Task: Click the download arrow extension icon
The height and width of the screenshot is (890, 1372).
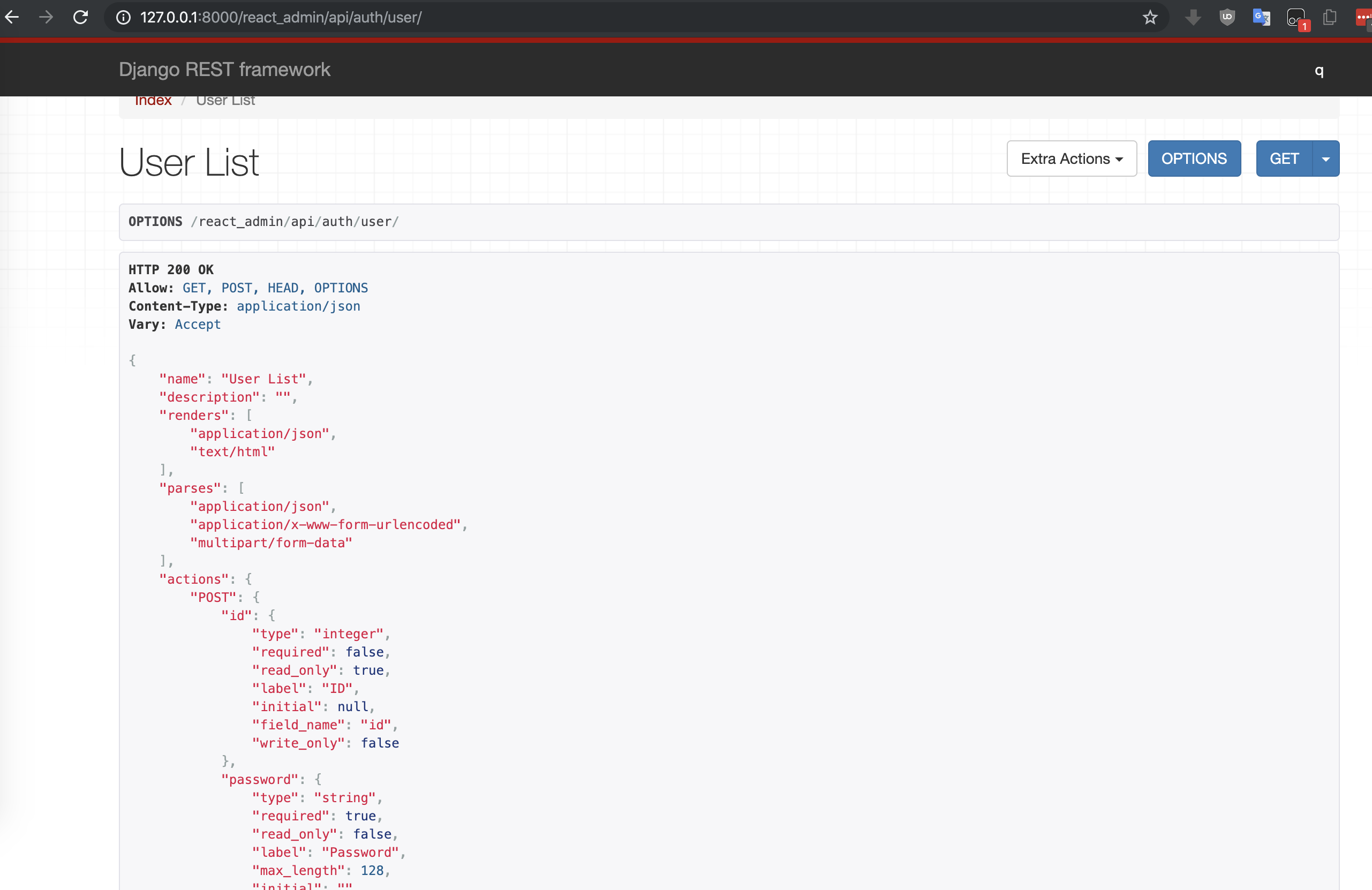Action: pos(1193,17)
